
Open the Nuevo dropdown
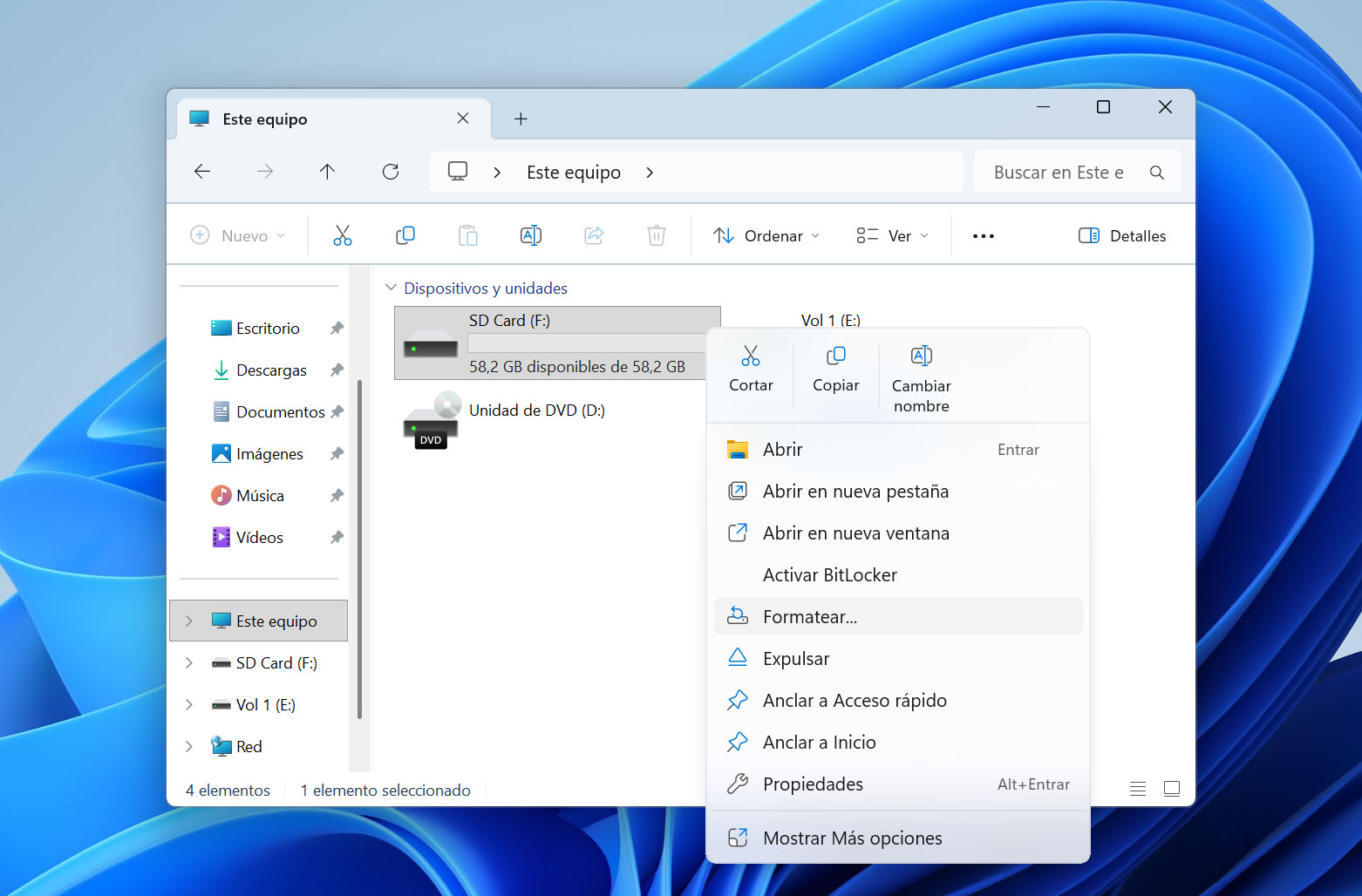click(x=238, y=235)
